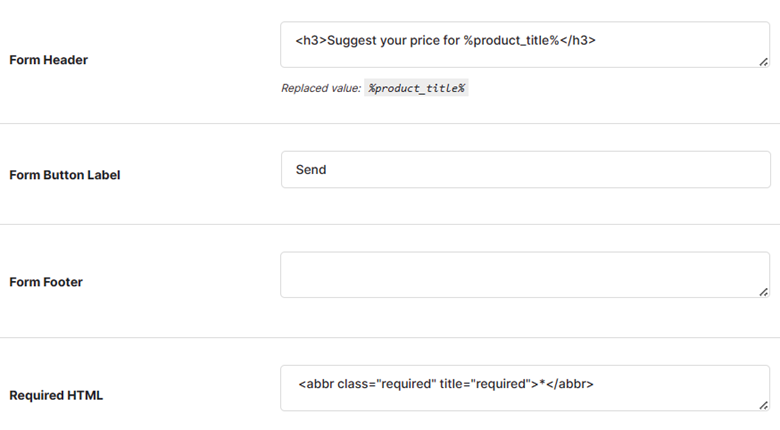Image resolution: width=780 pixels, height=430 pixels.
Task: Click the %product_title% code chip below header
Action: pyautogui.click(x=416, y=88)
